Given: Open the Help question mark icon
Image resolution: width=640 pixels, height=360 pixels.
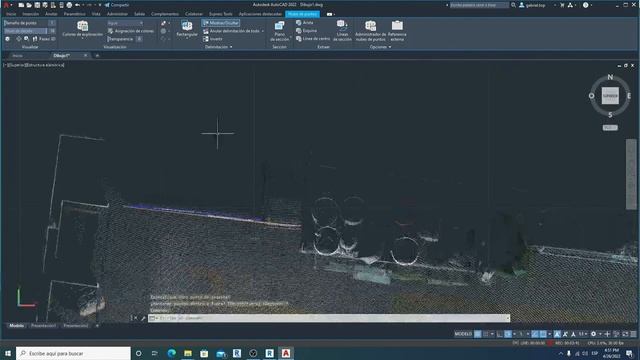Looking at the screenshot, I should click(585, 5).
